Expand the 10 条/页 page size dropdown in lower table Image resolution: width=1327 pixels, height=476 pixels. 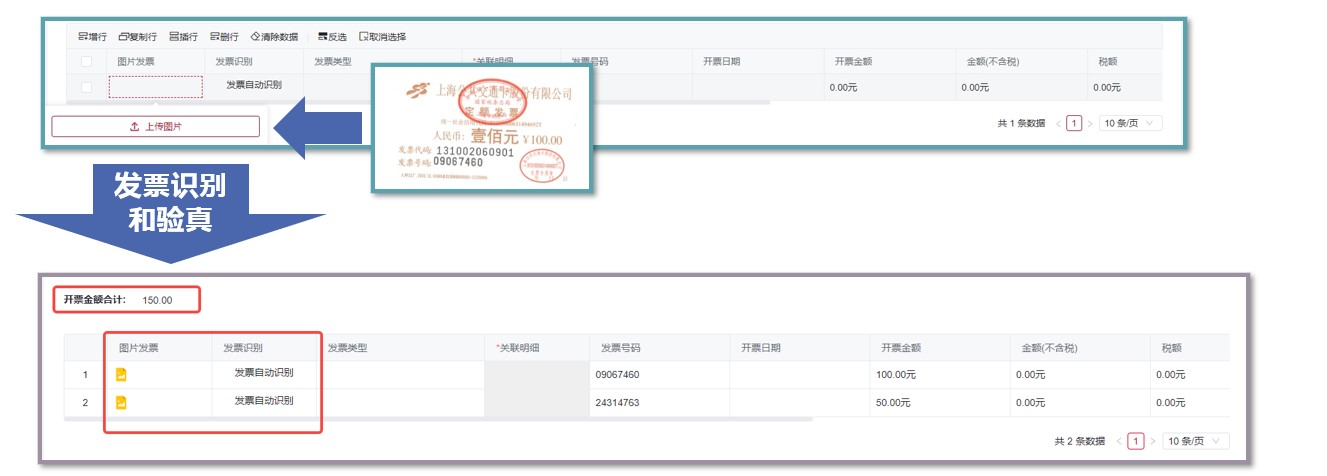tap(1198, 441)
